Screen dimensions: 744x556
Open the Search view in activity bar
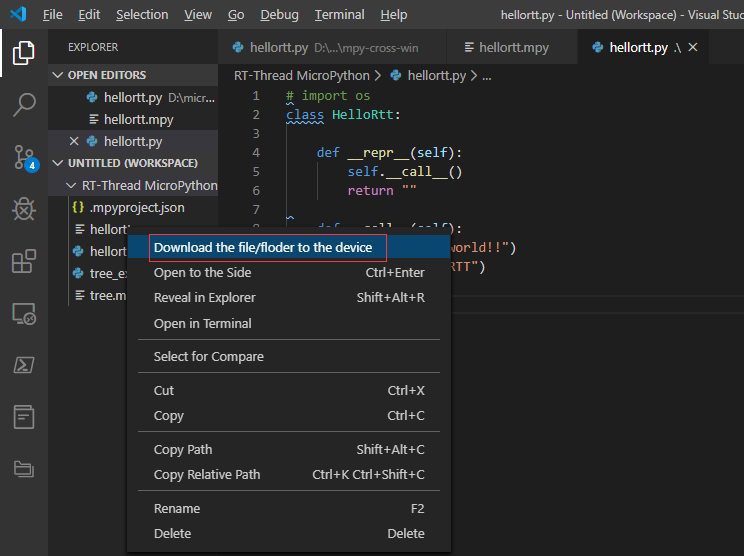[24, 104]
